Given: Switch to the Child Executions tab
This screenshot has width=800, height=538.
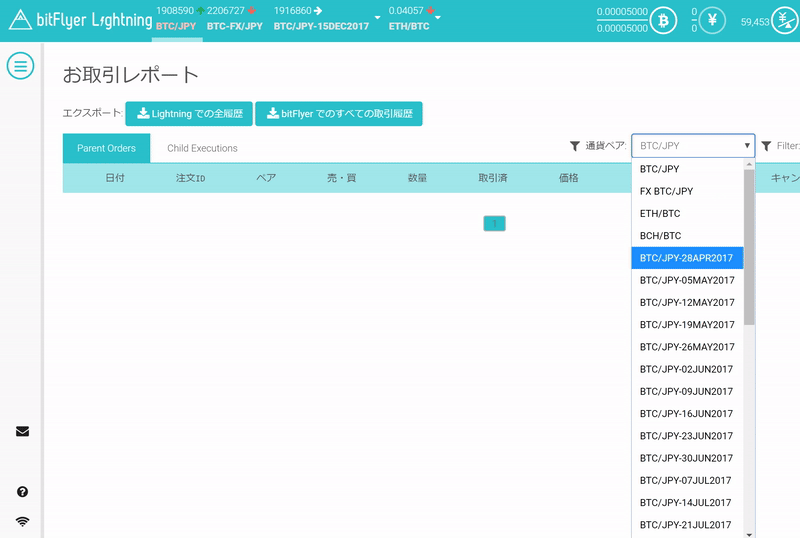Looking at the screenshot, I should click(202, 148).
